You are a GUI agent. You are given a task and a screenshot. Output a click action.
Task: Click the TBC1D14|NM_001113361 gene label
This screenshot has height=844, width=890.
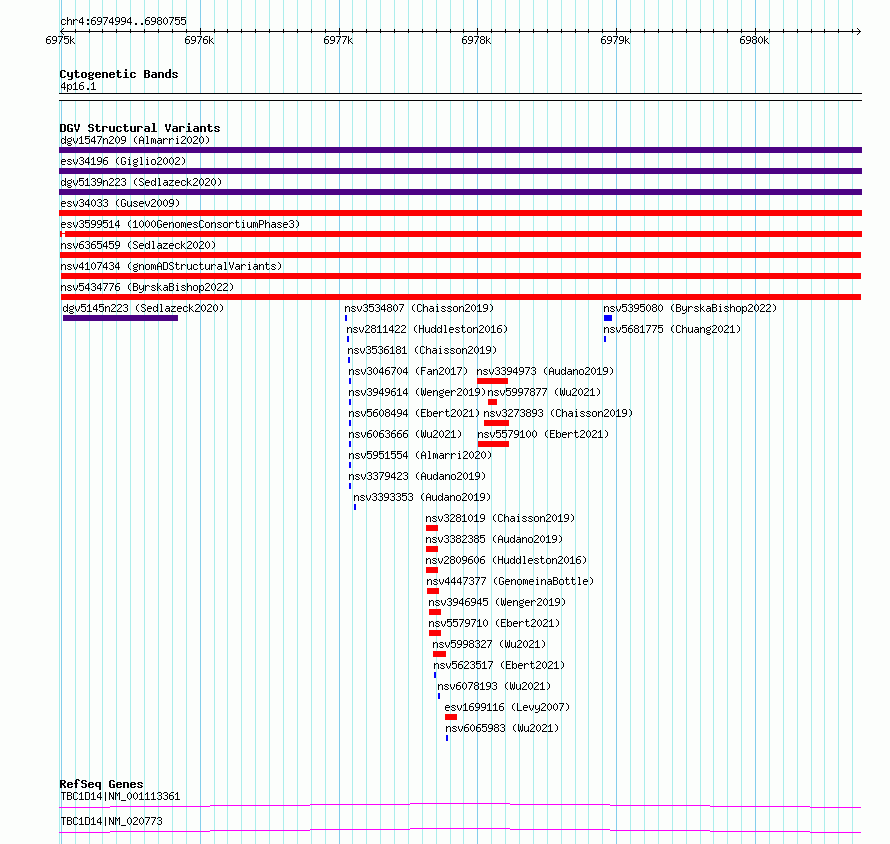click(x=120, y=796)
